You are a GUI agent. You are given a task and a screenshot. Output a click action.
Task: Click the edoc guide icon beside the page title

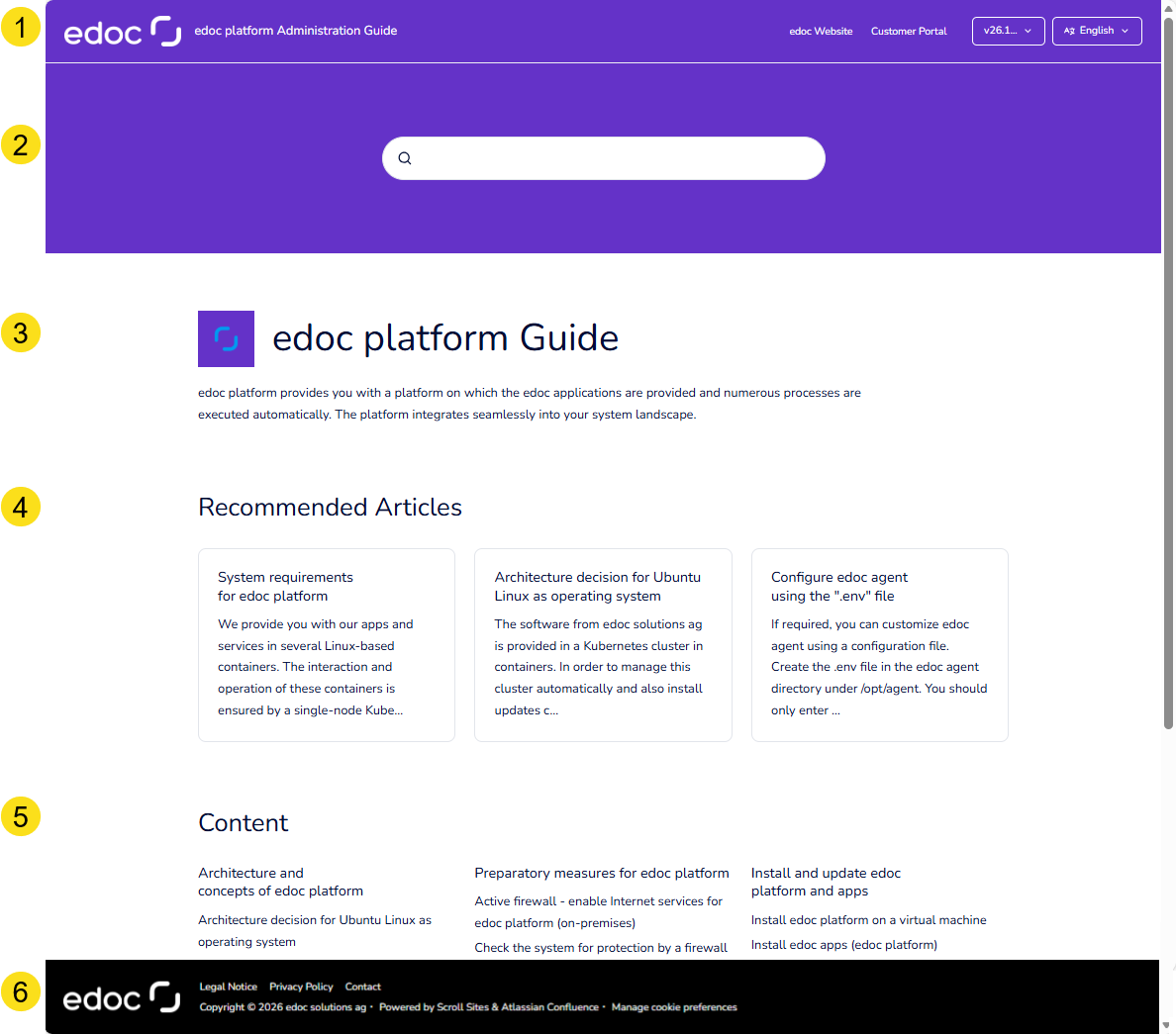click(226, 338)
